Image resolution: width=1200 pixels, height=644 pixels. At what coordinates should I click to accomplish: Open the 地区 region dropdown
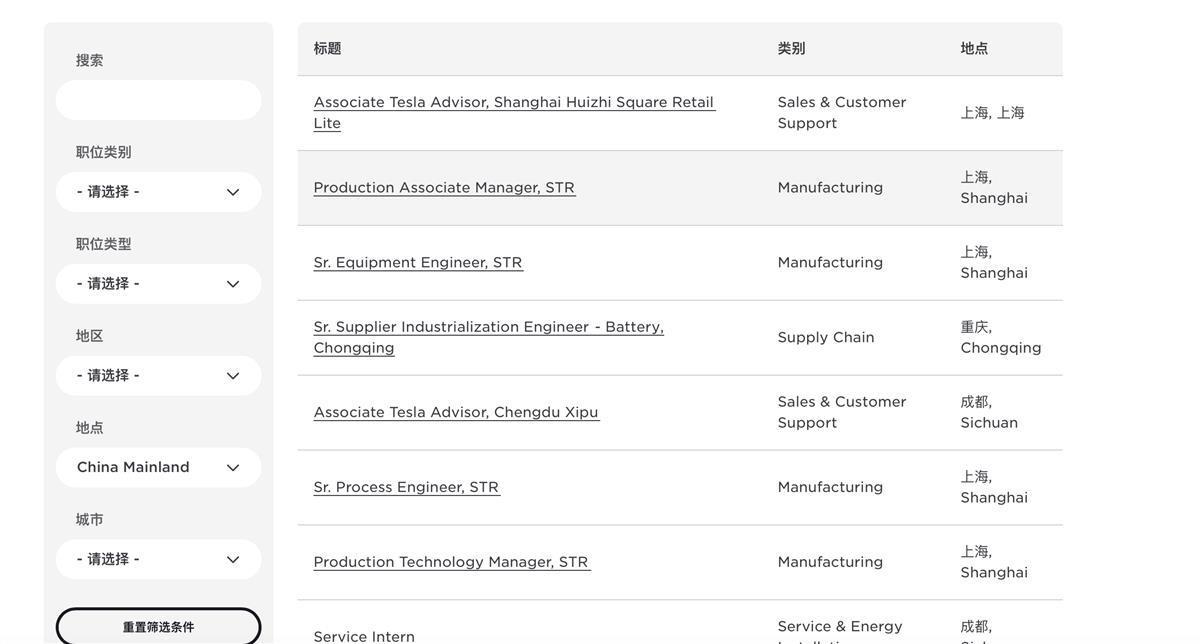click(158, 376)
